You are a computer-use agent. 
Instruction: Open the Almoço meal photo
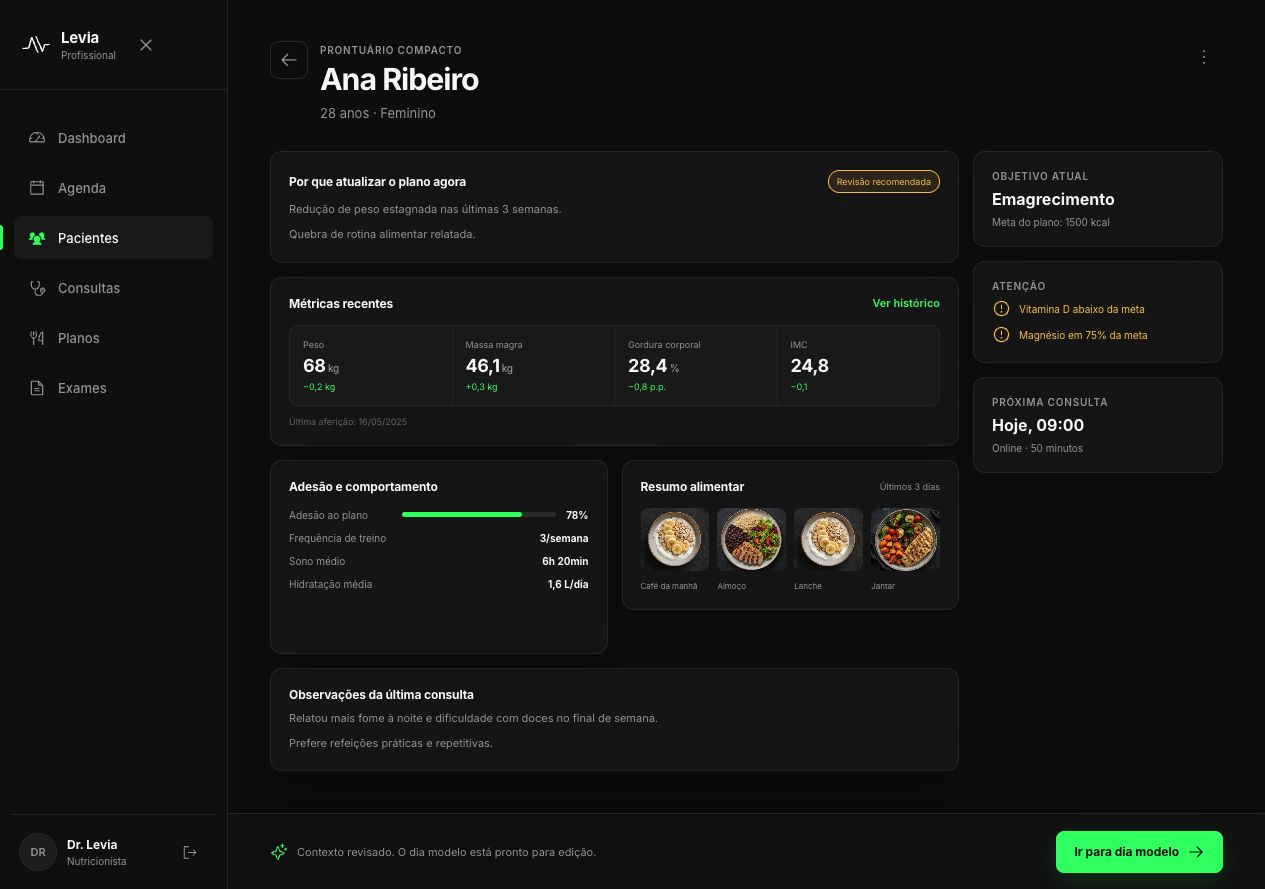point(752,540)
